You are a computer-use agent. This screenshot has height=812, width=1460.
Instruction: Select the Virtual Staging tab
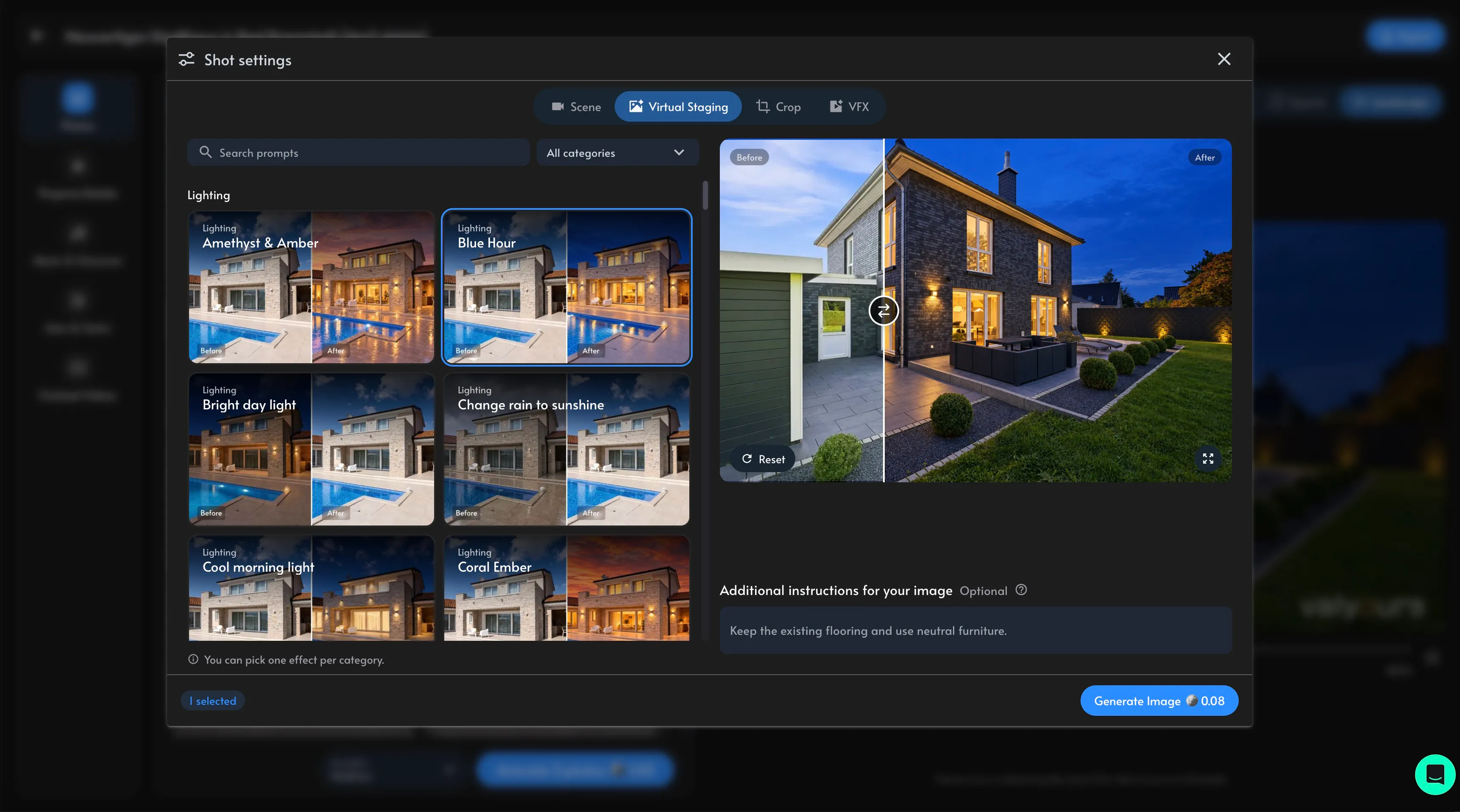(678, 106)
